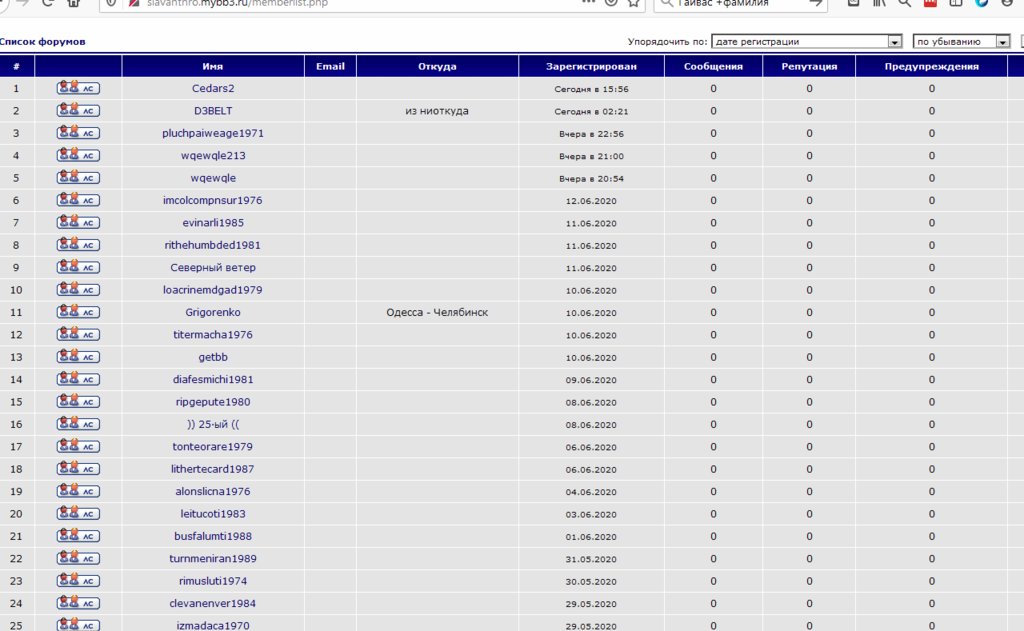
Task: Open the Список форумов link
Action: tap(43, 42)
